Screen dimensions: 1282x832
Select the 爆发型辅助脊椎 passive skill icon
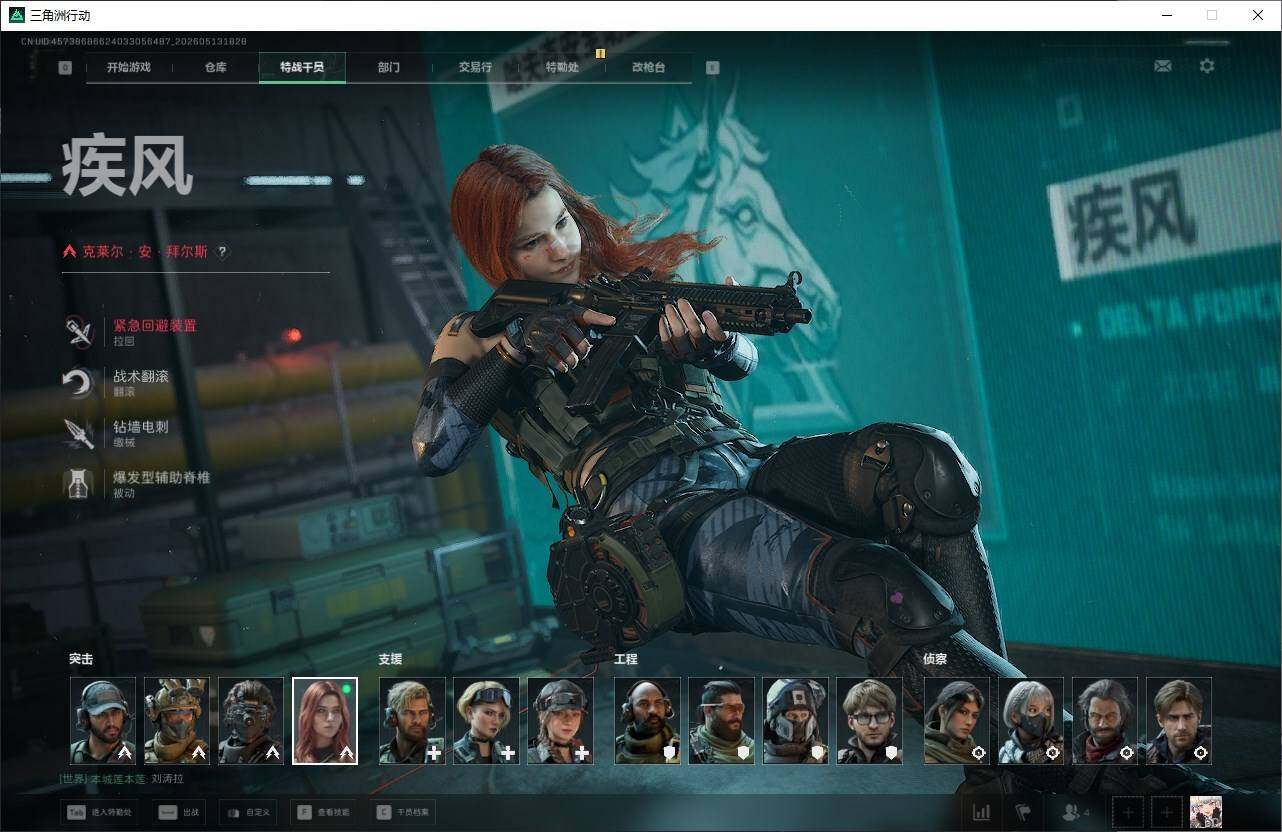tap(79, 484)
